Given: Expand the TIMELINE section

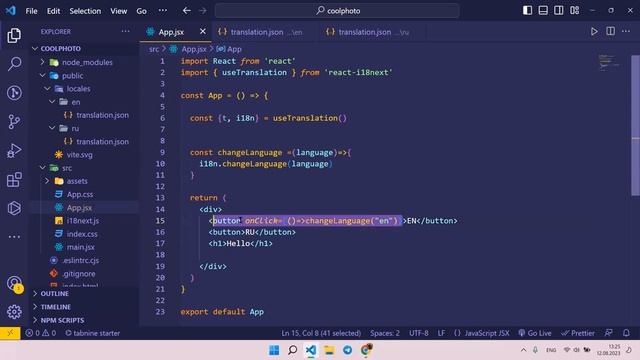Looking at the screenshot, I should (x=56, y=307).
